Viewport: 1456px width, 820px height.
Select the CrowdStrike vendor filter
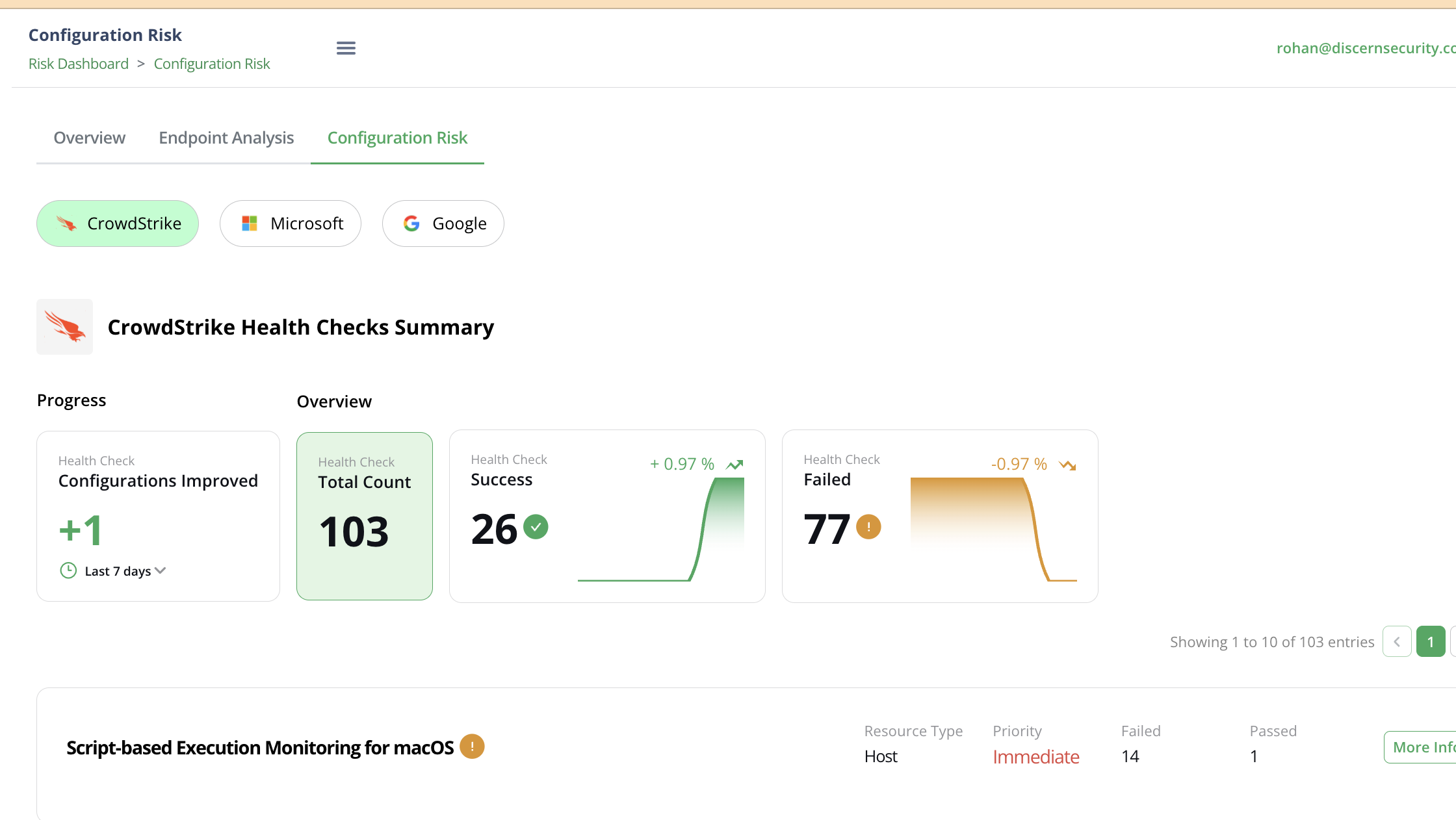point(118,224)
